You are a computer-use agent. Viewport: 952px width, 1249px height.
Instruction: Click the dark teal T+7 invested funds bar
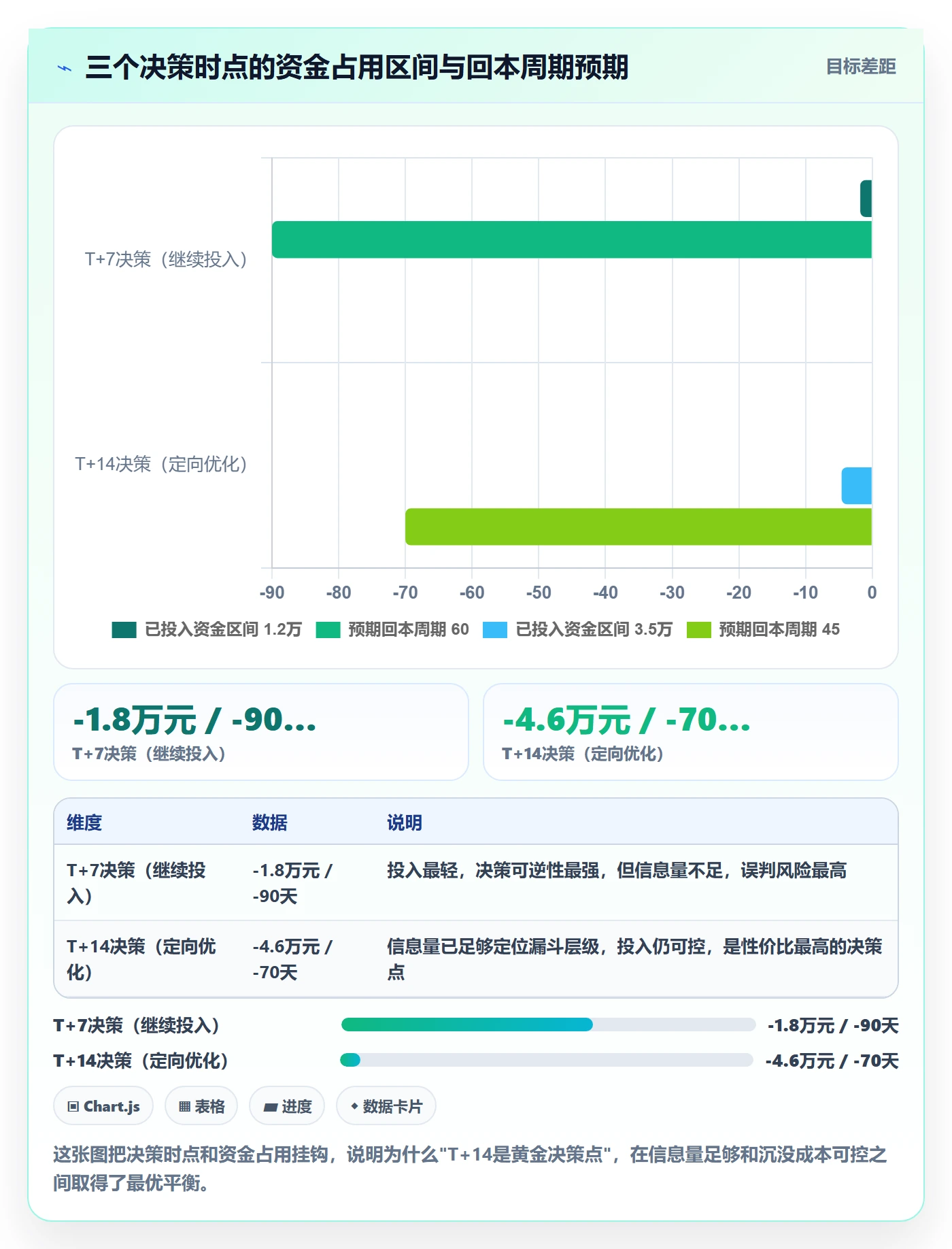tap(866, 199)
